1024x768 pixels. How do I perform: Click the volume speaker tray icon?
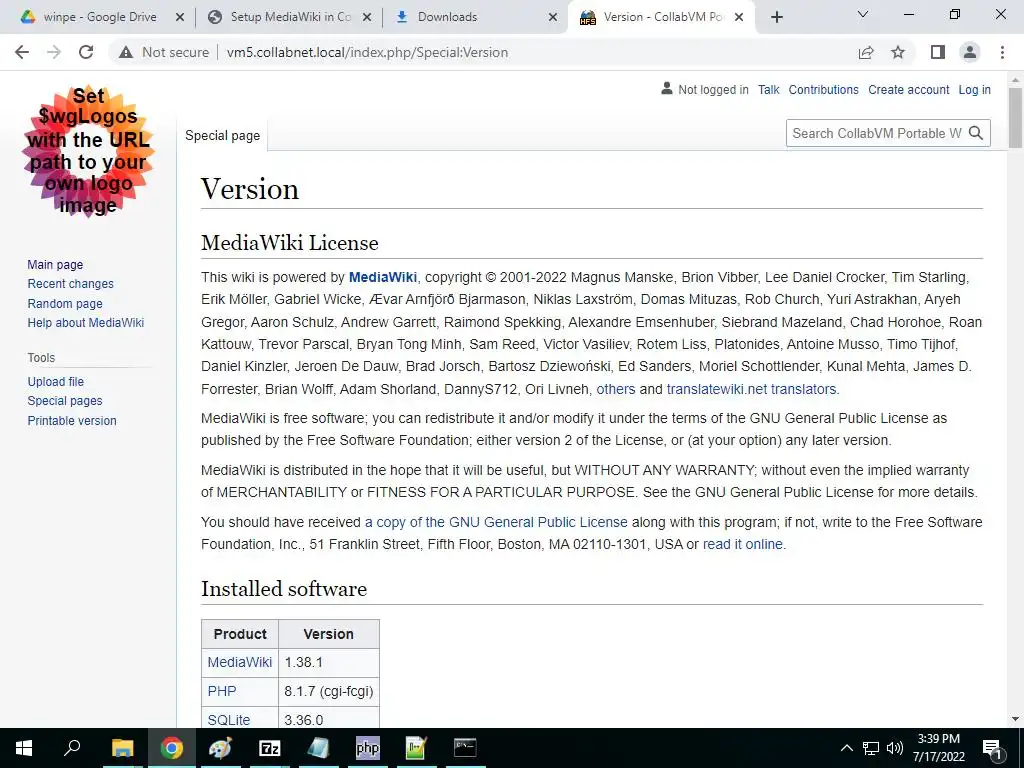pos(895,748)
